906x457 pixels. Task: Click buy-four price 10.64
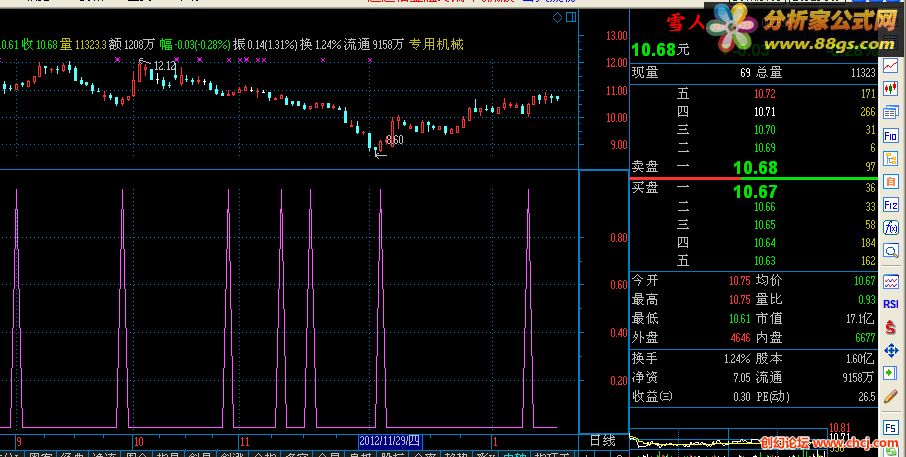[x=764, y=243]
